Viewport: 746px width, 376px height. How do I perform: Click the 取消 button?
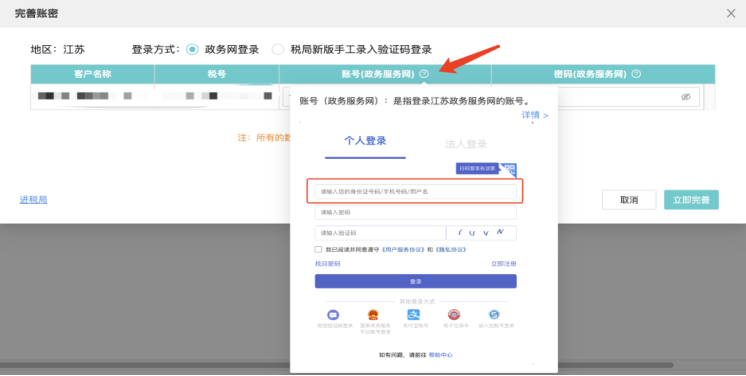point(629,200)
